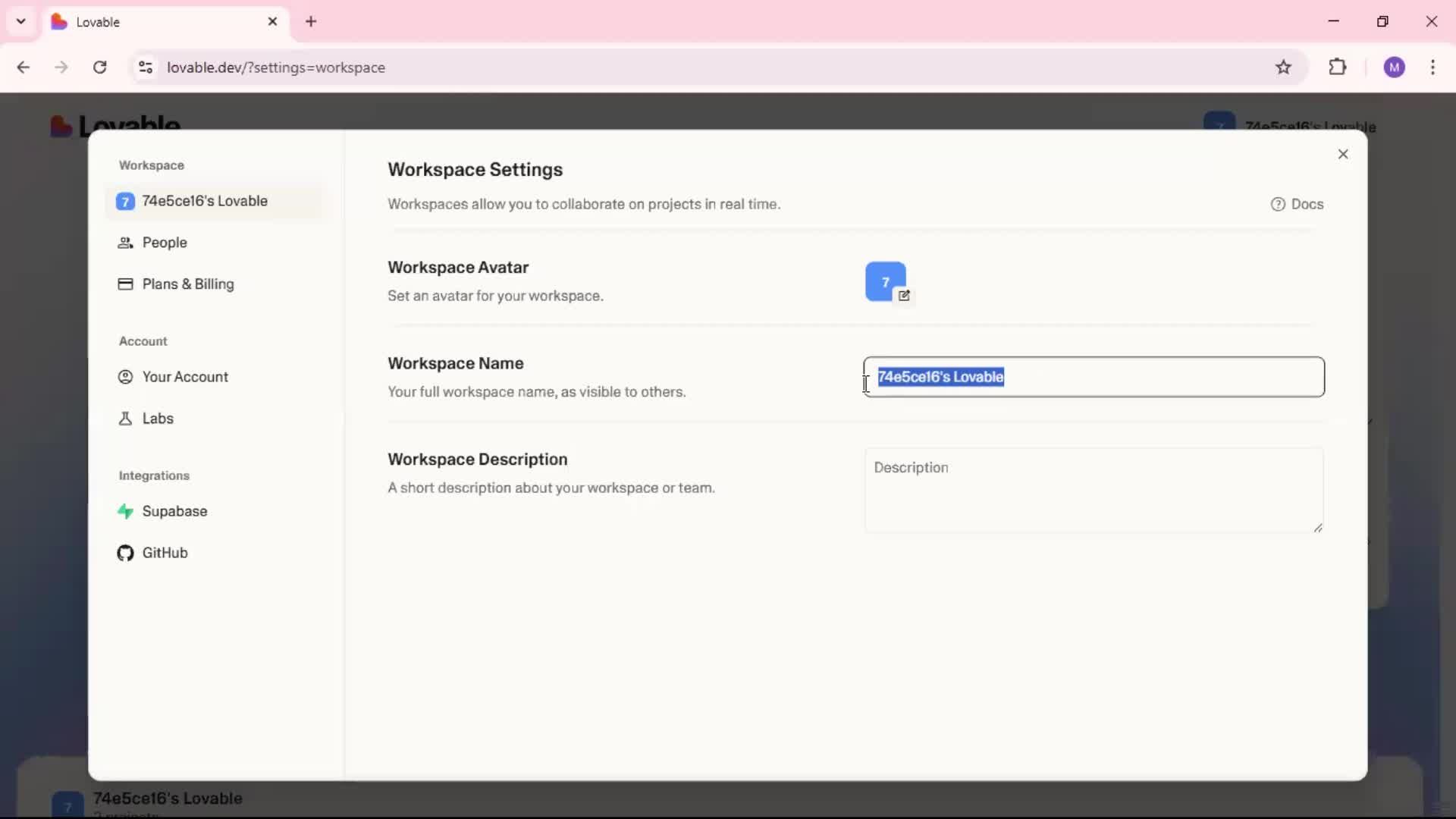The width and height of the screenshot is (1456, 819).
Task: Edit the workspace avatar pencil icon
Action: [x=904, y=296]
